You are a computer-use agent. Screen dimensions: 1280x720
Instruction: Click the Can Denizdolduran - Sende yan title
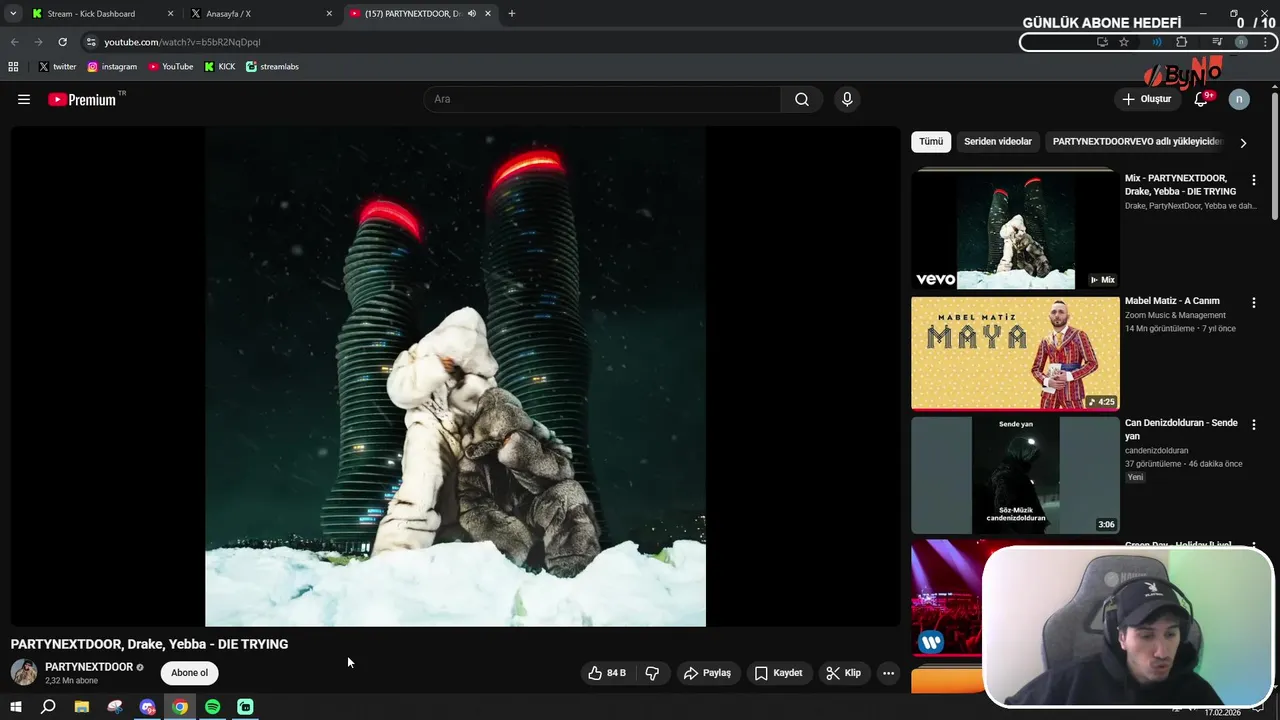click(x=1181, y=429)
